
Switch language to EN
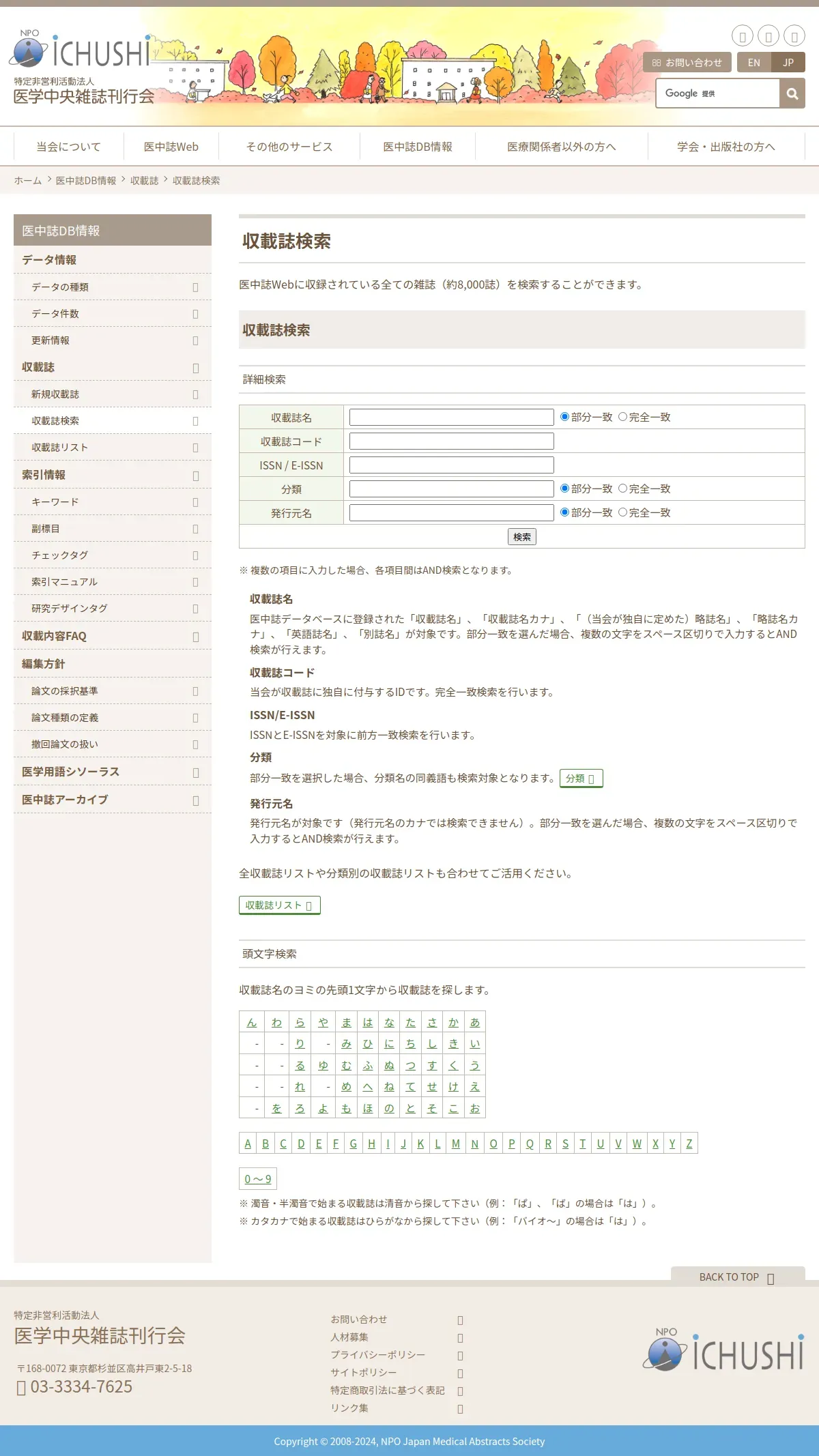point(754,62)
